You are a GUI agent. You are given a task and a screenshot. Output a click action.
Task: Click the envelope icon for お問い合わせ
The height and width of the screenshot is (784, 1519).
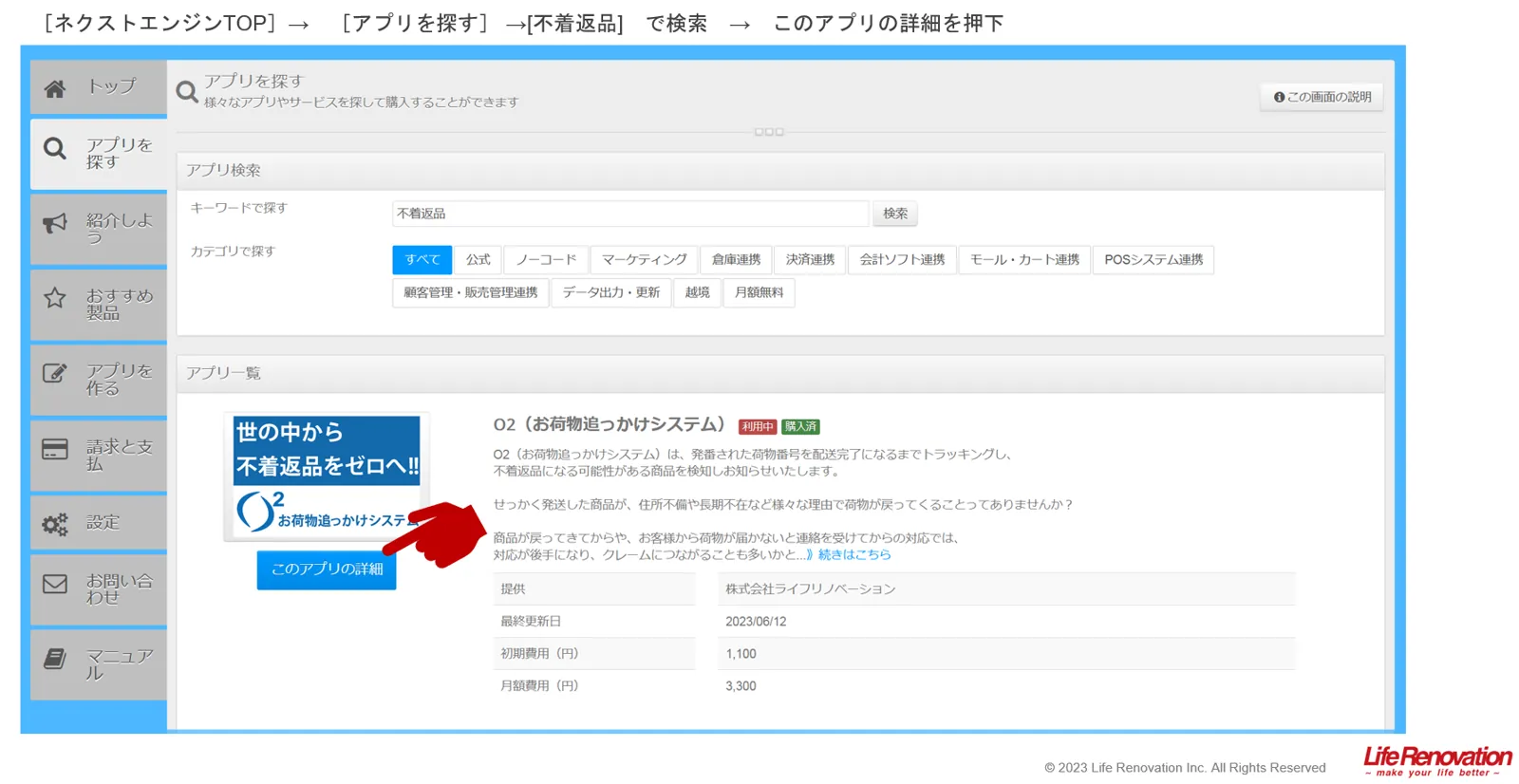[x=55, y=584]
